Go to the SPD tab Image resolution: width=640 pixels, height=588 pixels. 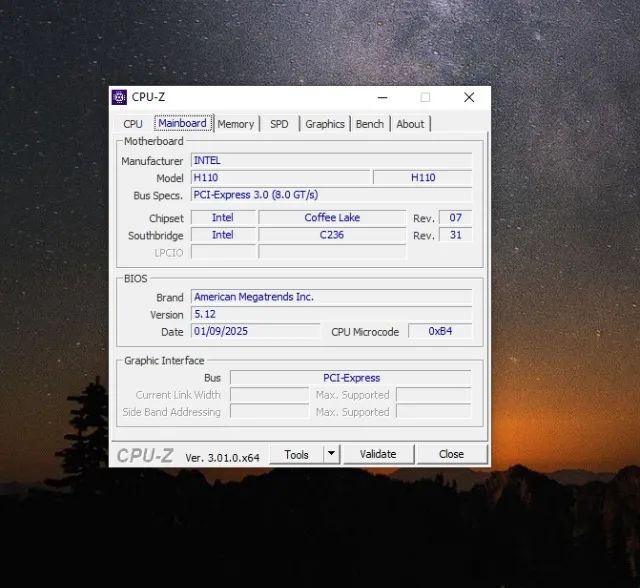coord(279,124)
